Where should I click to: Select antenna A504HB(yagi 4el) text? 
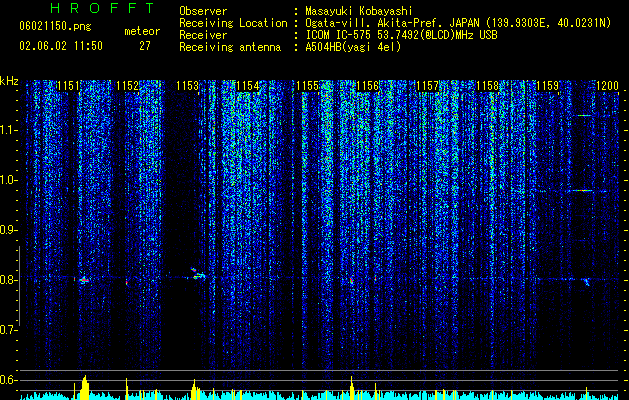coord(353,47)
